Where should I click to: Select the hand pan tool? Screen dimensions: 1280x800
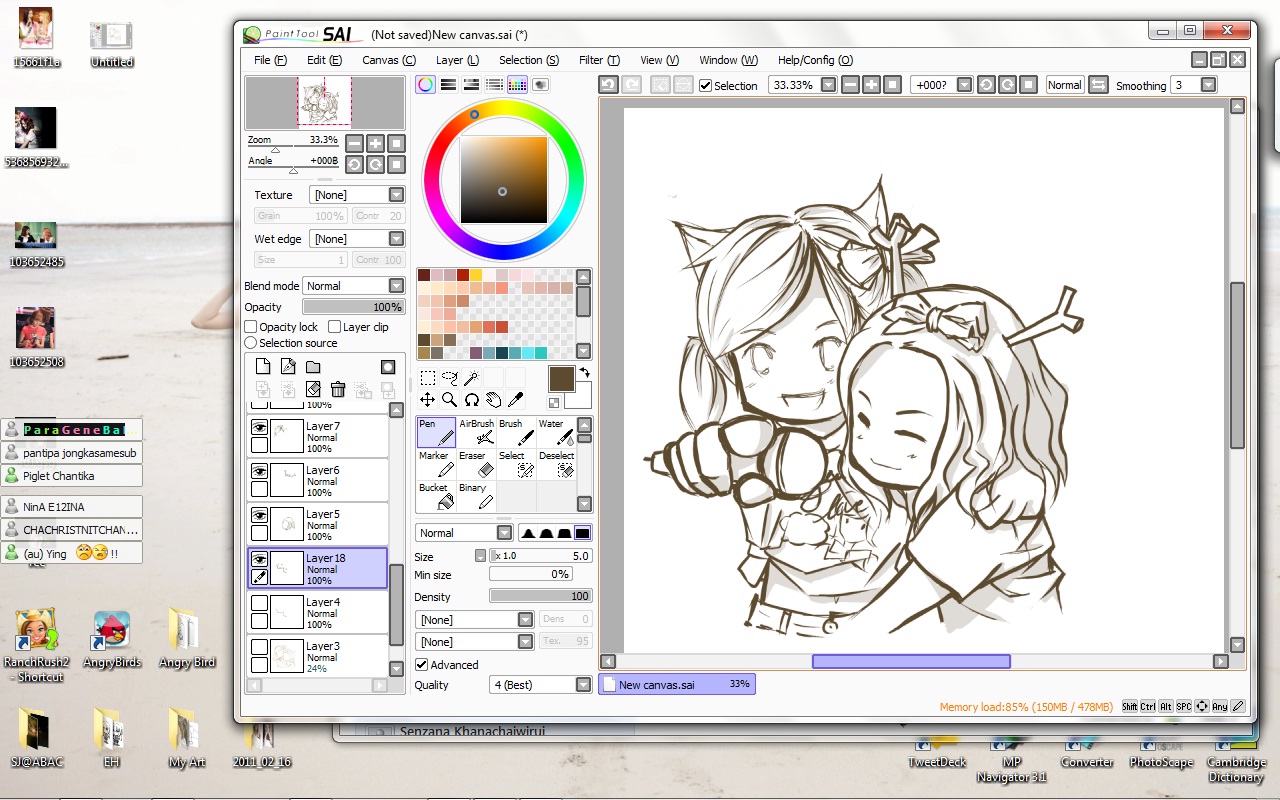coord(493,400)
